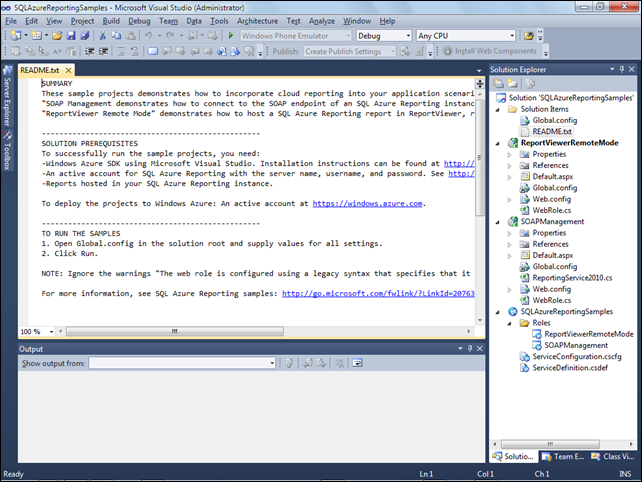This screenshot has height=482, width=642.
Task: Open the Debug configuration dropdown
Action: pyautogui.click(x=408, y=36)
